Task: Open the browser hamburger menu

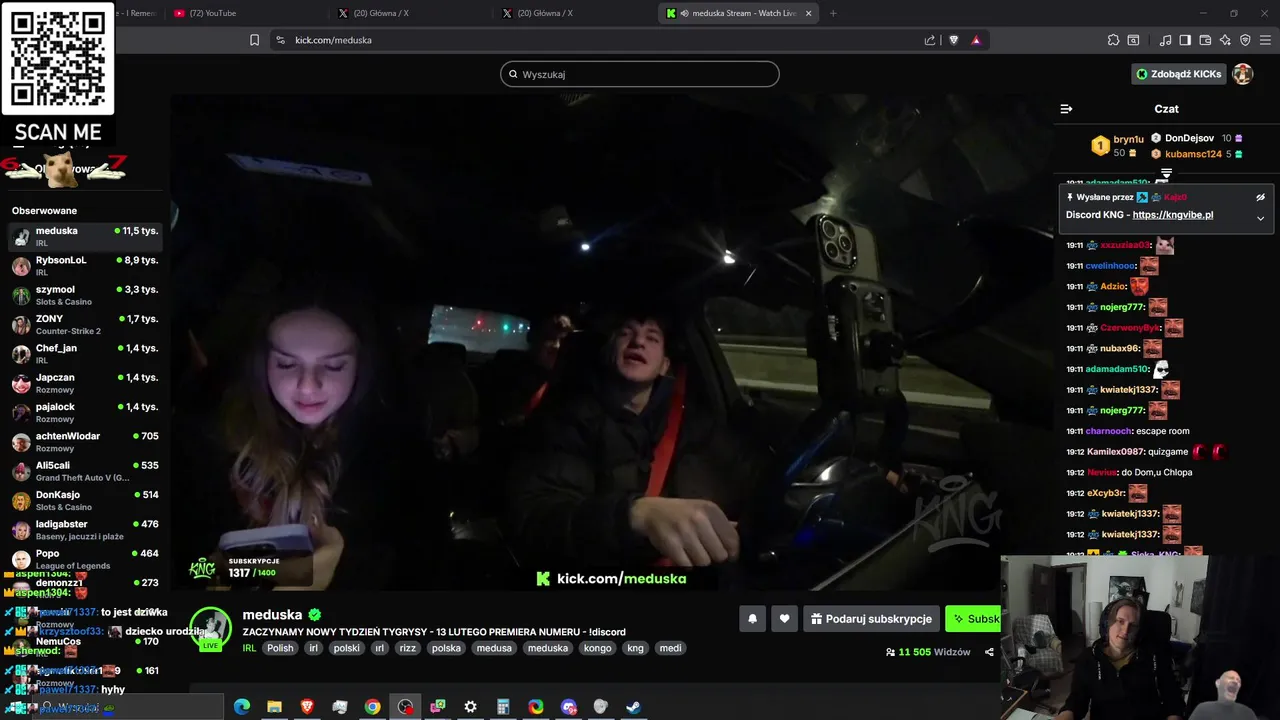Action: point(1266,40)
